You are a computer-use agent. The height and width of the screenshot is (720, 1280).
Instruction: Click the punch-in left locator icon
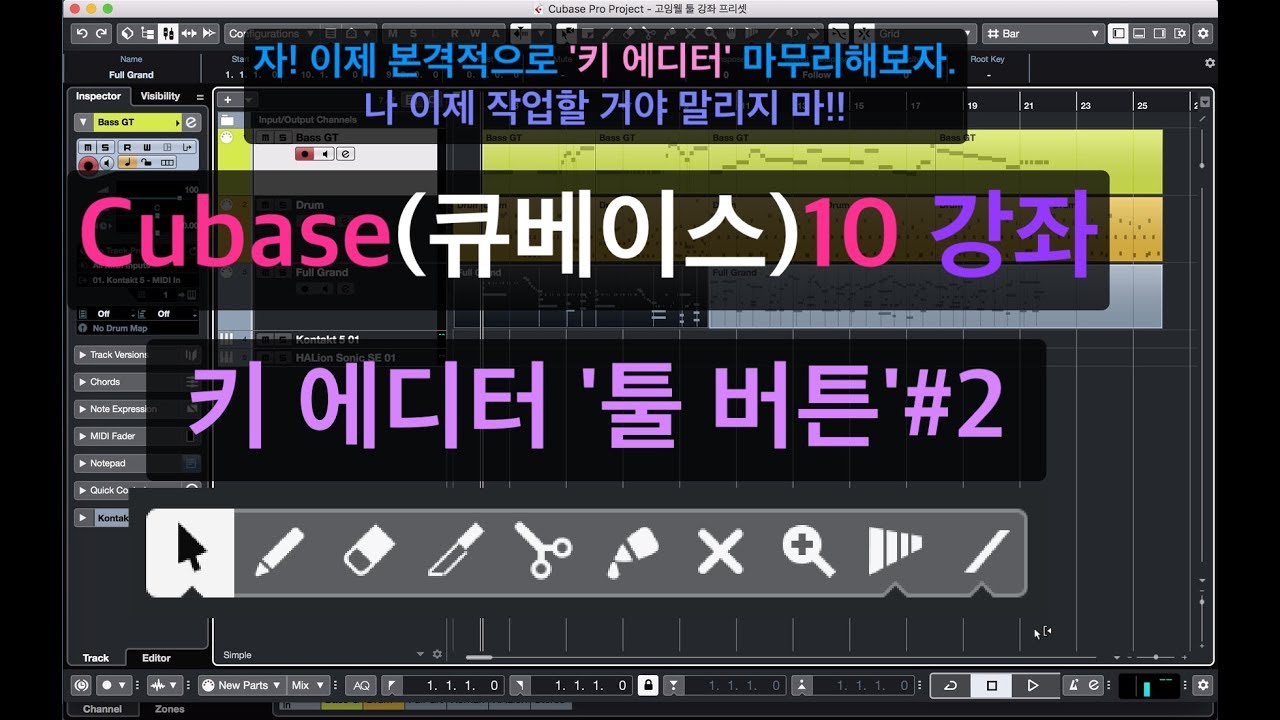pos(391,685)
